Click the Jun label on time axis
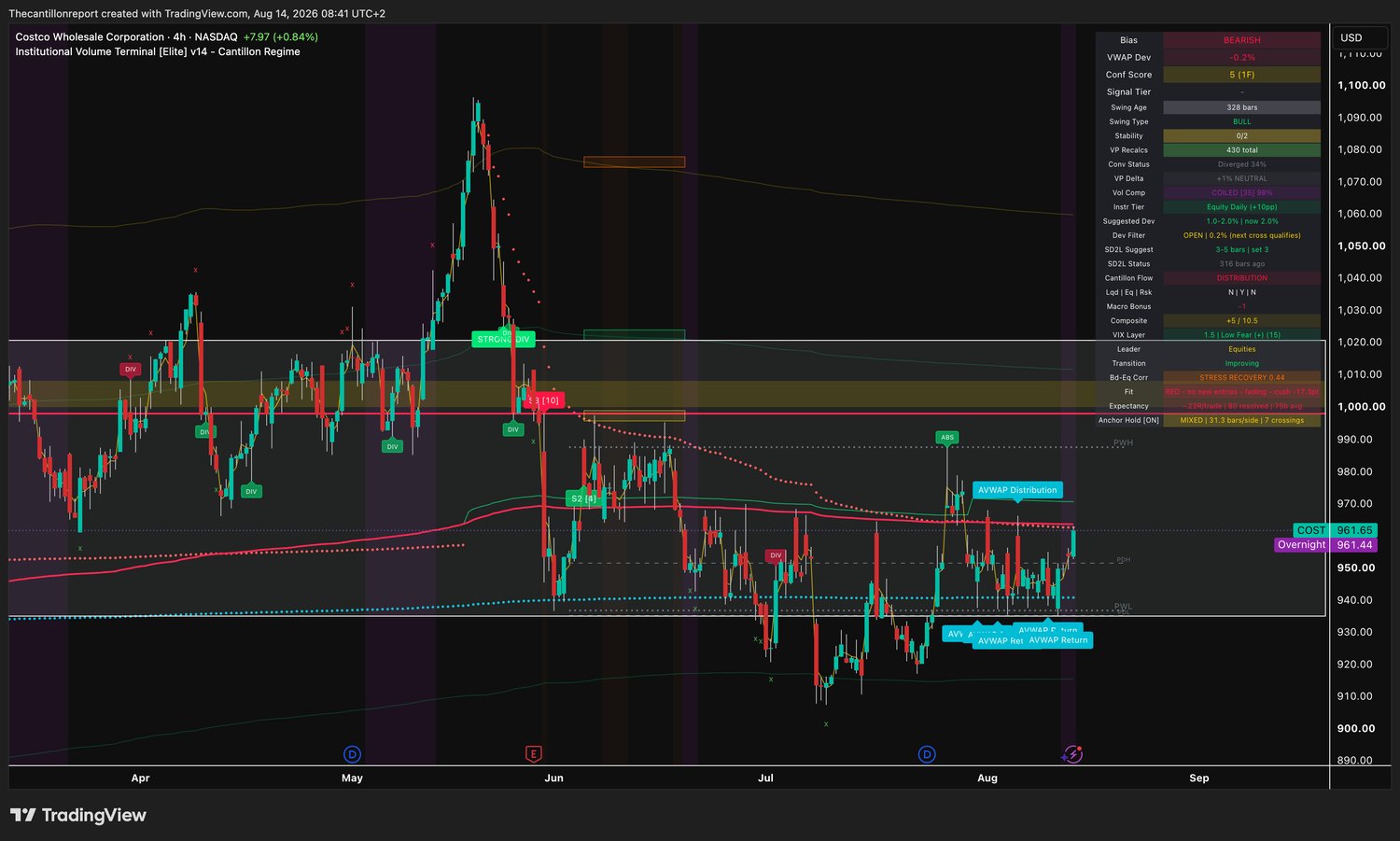The height and width of the screenshot is (841, 1400). pyautogui.click(x=554, y=778)
